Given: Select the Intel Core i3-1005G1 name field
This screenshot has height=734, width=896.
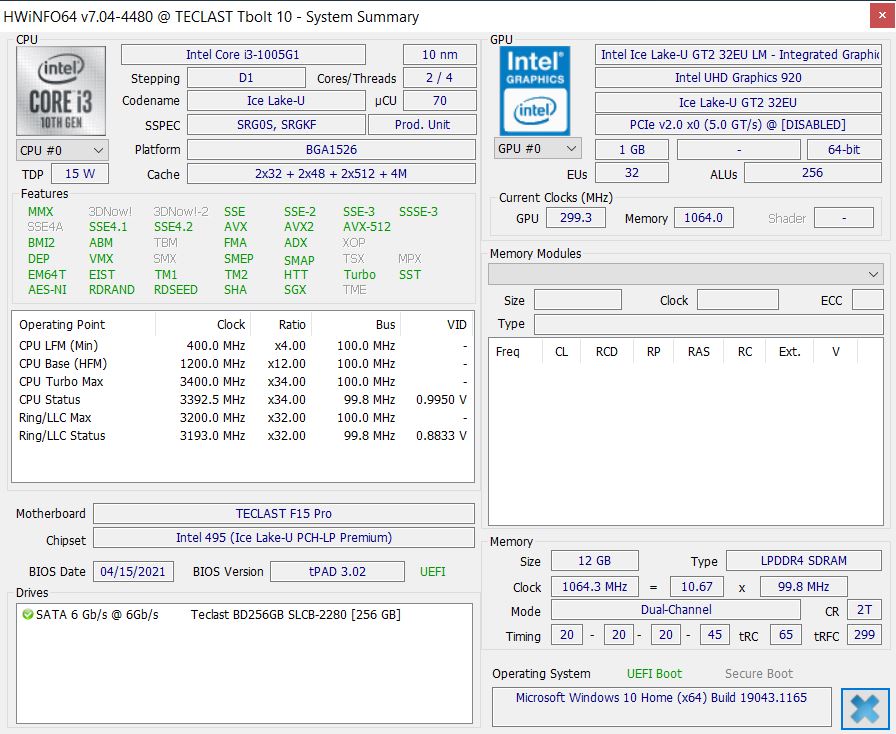Looking at the screenshot, I should [x=243, y=55].
